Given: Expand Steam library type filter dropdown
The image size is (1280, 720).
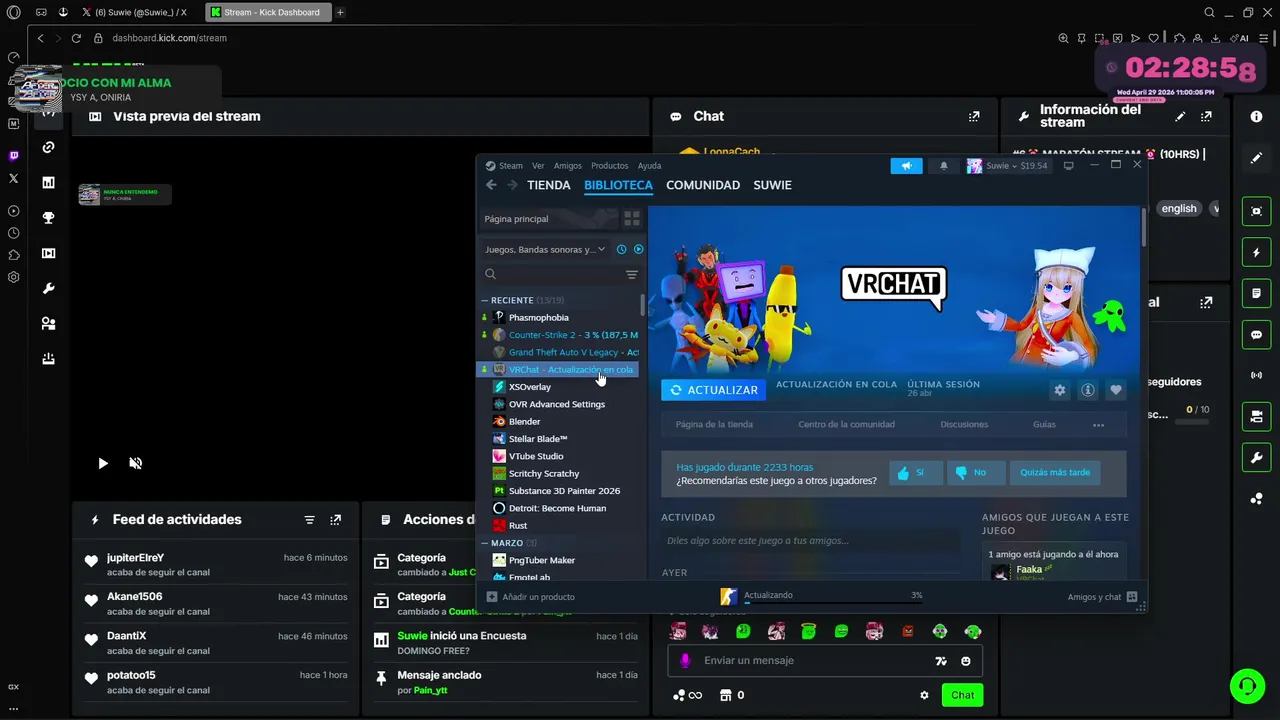Looking at the screenshot, I should [x=545, y=249].
